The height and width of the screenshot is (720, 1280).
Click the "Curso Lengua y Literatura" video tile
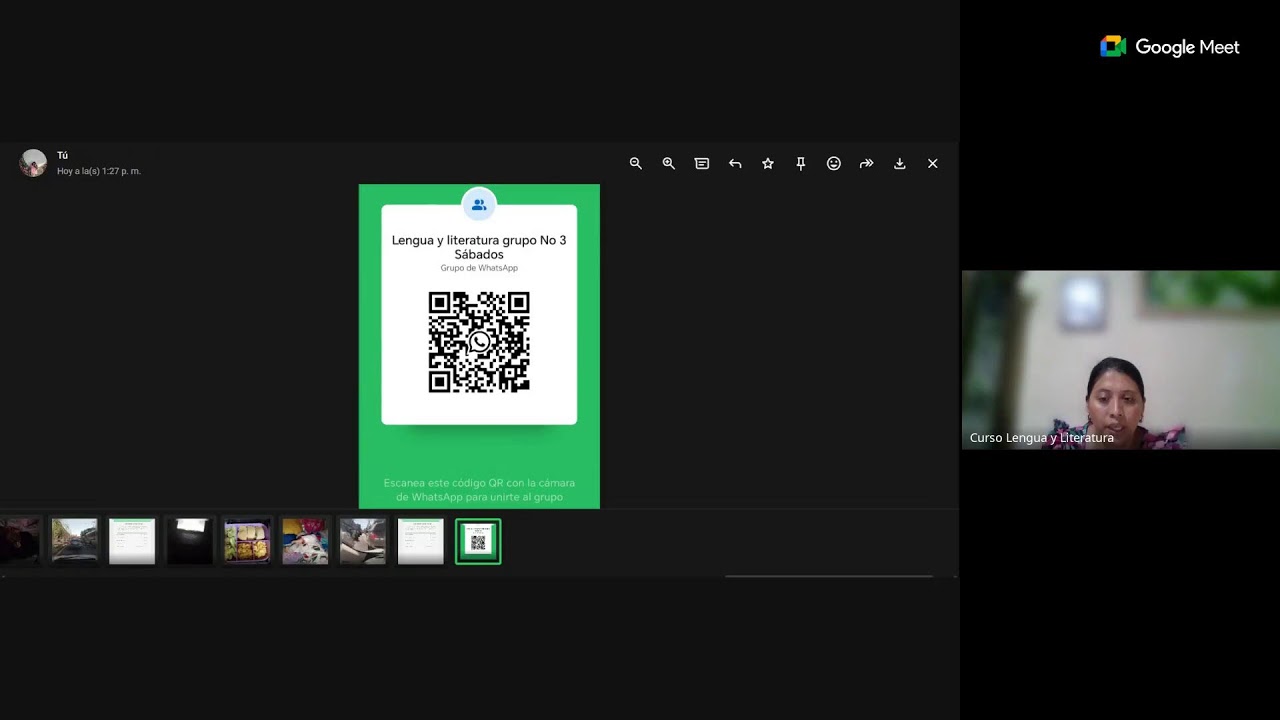pyautogui.click(x=1120, y=360)
